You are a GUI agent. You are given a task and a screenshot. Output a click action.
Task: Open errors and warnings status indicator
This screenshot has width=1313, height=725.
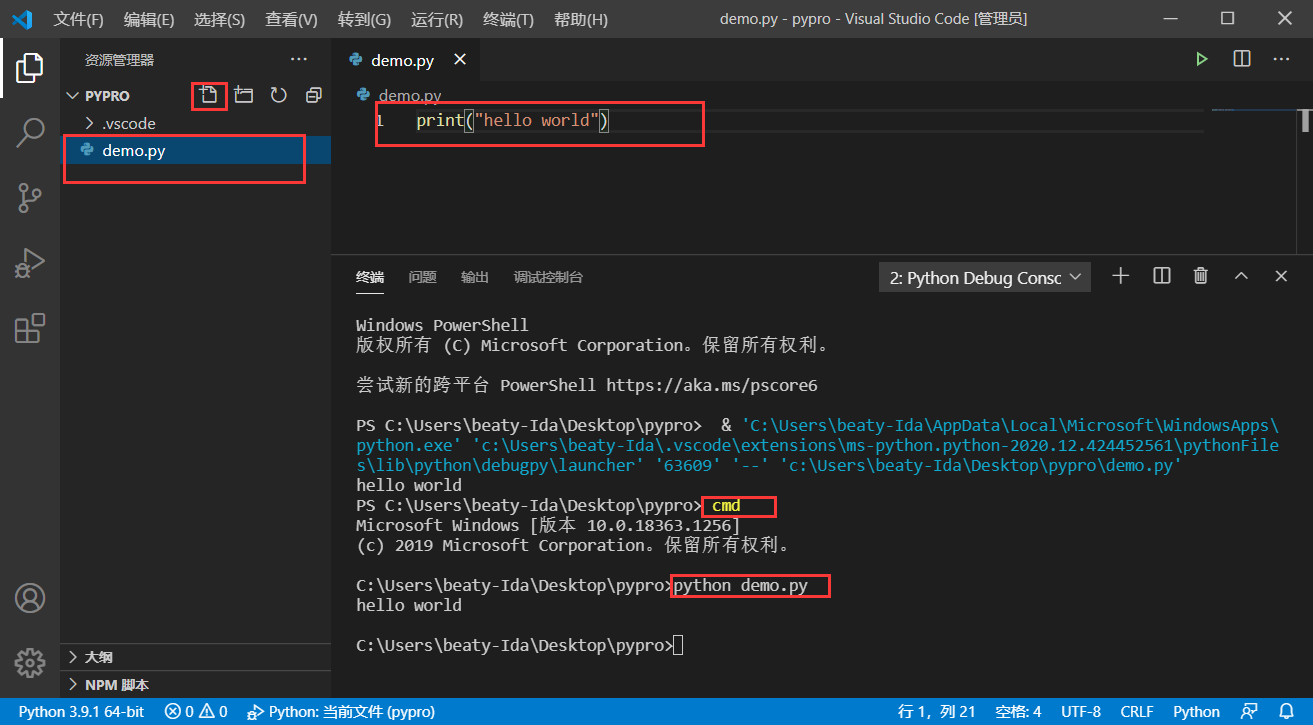(x=196, y=712)
